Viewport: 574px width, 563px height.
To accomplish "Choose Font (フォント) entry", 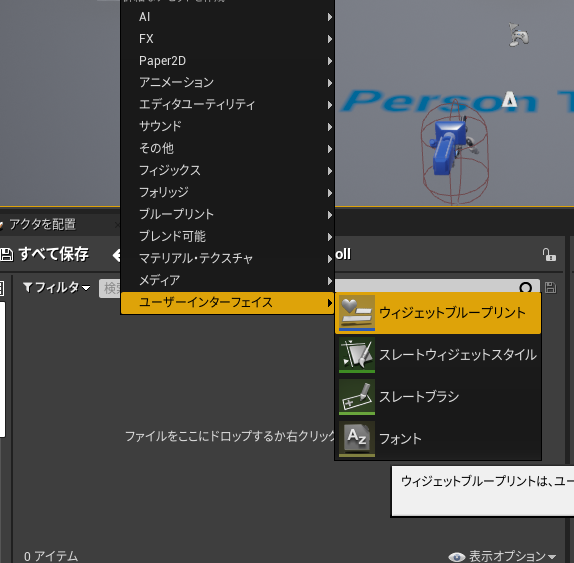I will pos(438,438).
